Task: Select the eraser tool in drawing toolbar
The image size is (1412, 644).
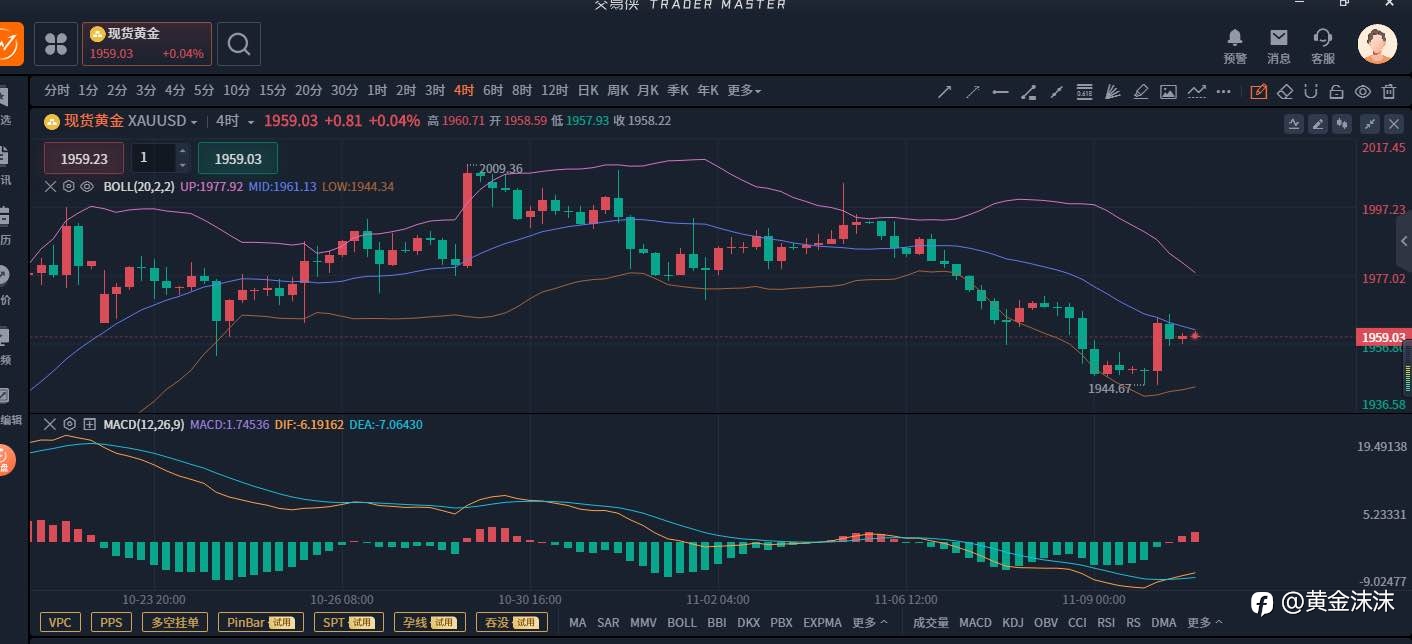Action: pos(1286,92)
